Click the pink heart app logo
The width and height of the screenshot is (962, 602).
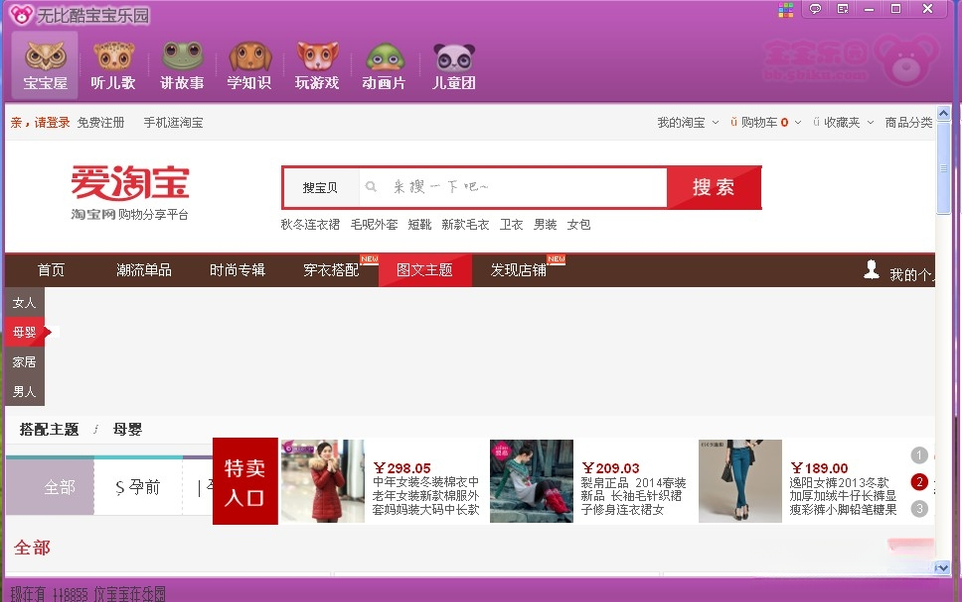coord(21,14)
